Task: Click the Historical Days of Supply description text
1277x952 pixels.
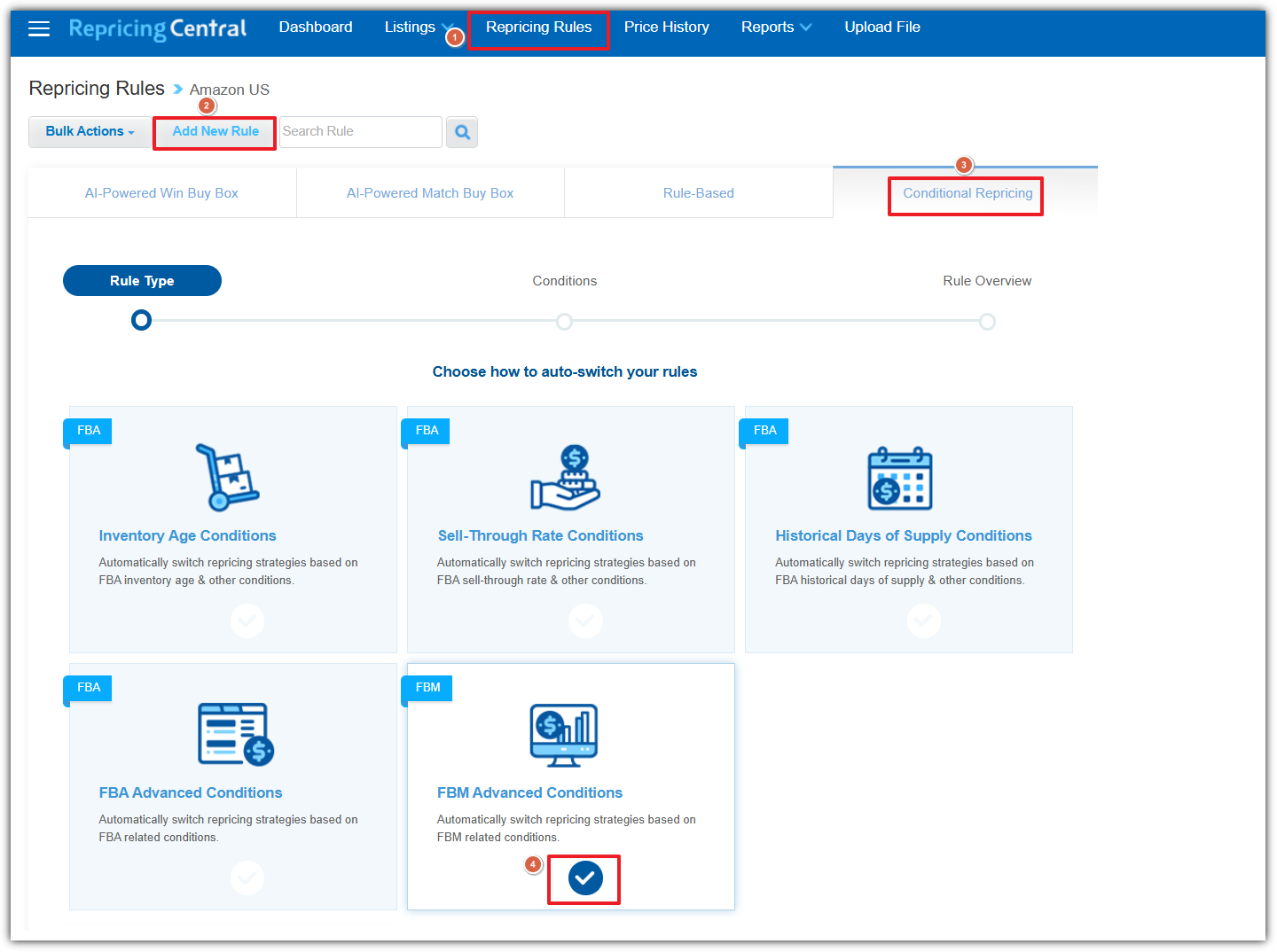Action: pos(905,572)
